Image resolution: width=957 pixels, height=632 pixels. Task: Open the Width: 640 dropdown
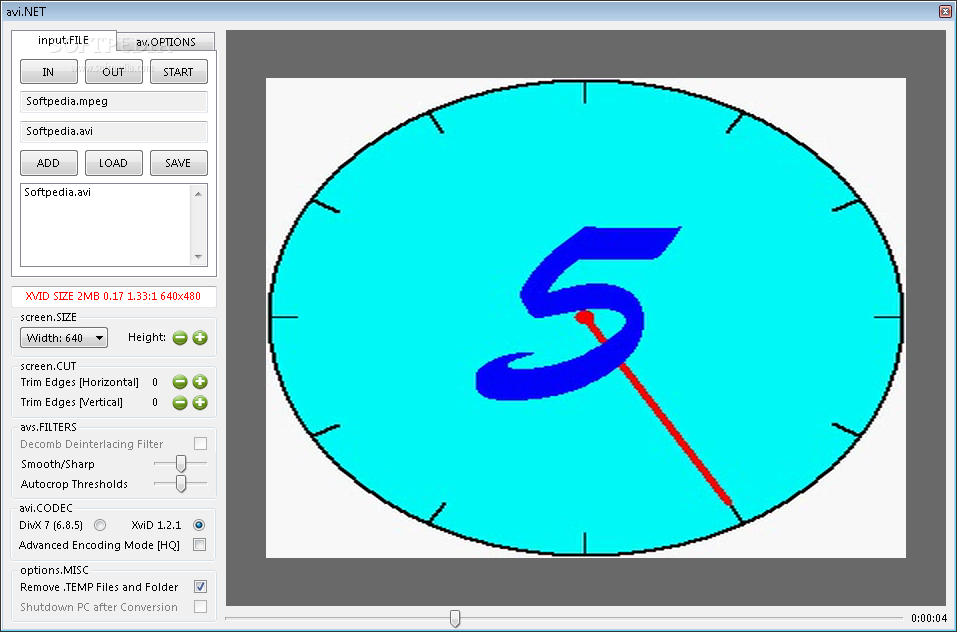point(64,338)
